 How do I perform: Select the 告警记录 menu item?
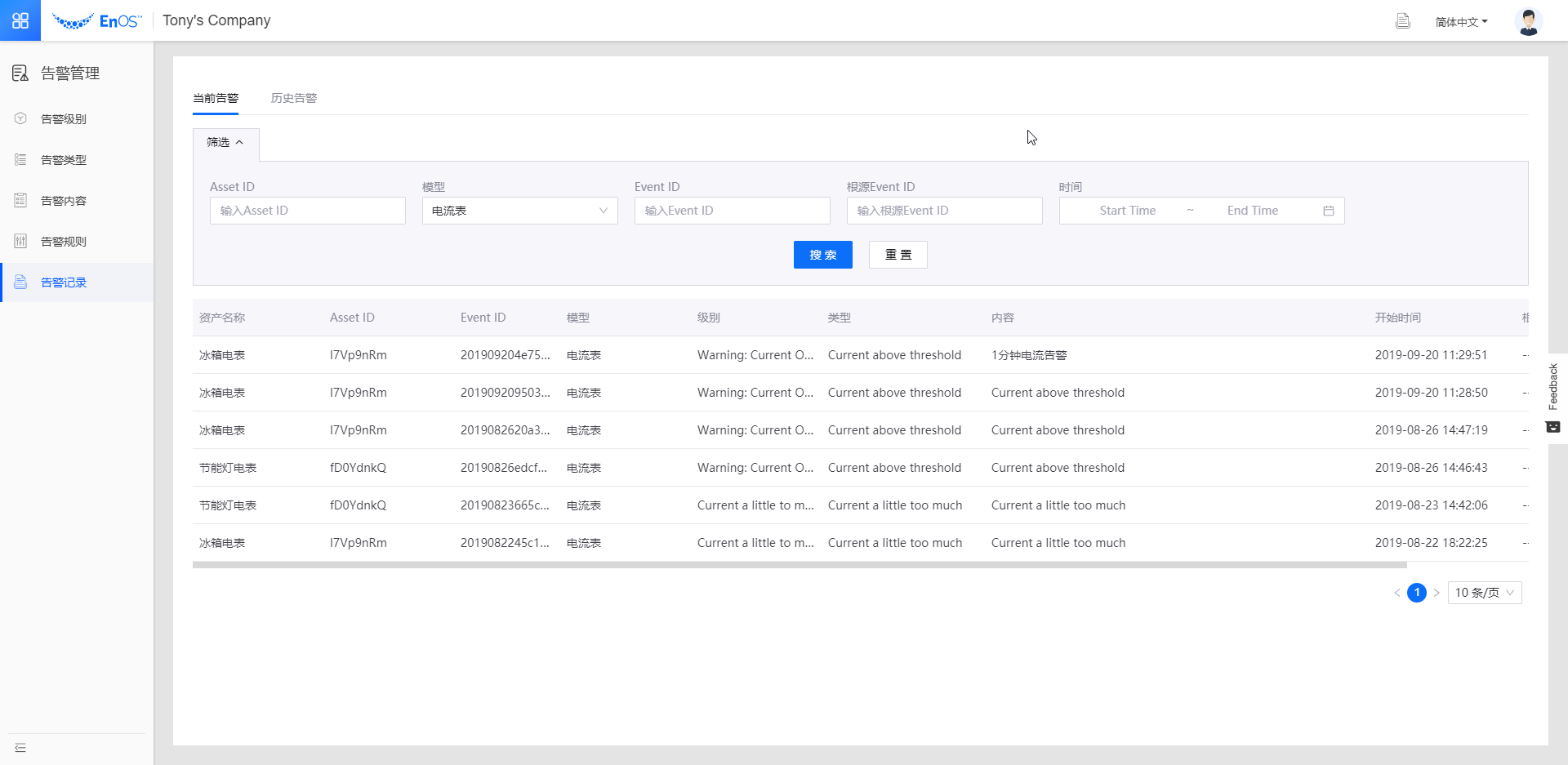64,282
